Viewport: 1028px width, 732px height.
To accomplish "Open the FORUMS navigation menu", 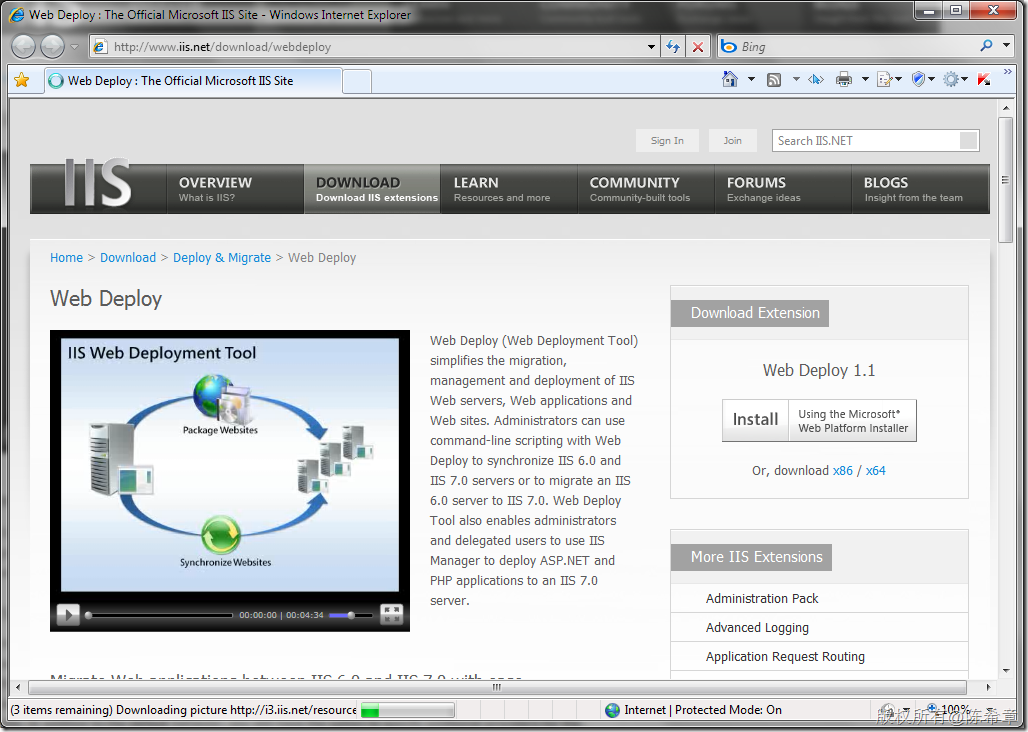I will pos(783,189).
